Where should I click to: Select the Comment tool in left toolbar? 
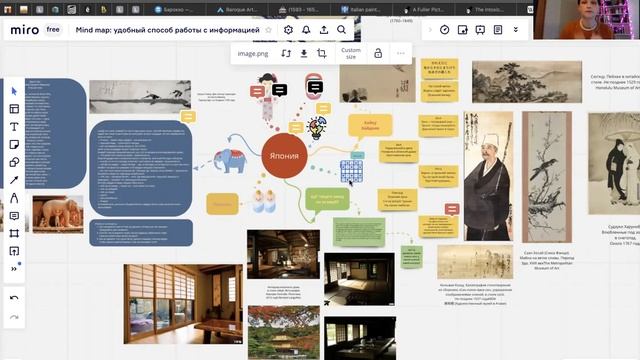[14, 216]
